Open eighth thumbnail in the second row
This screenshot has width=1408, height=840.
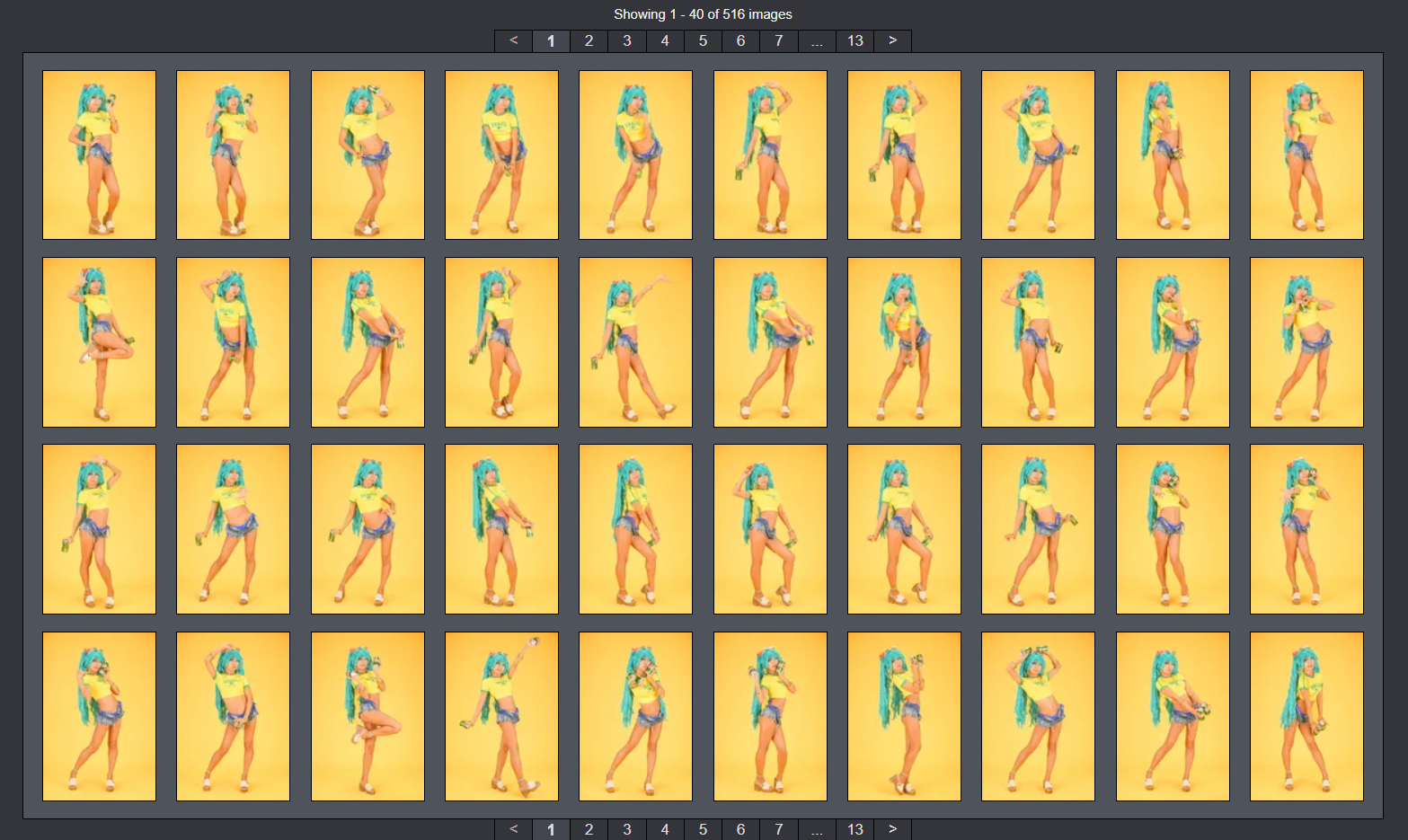click(1038, 342)
